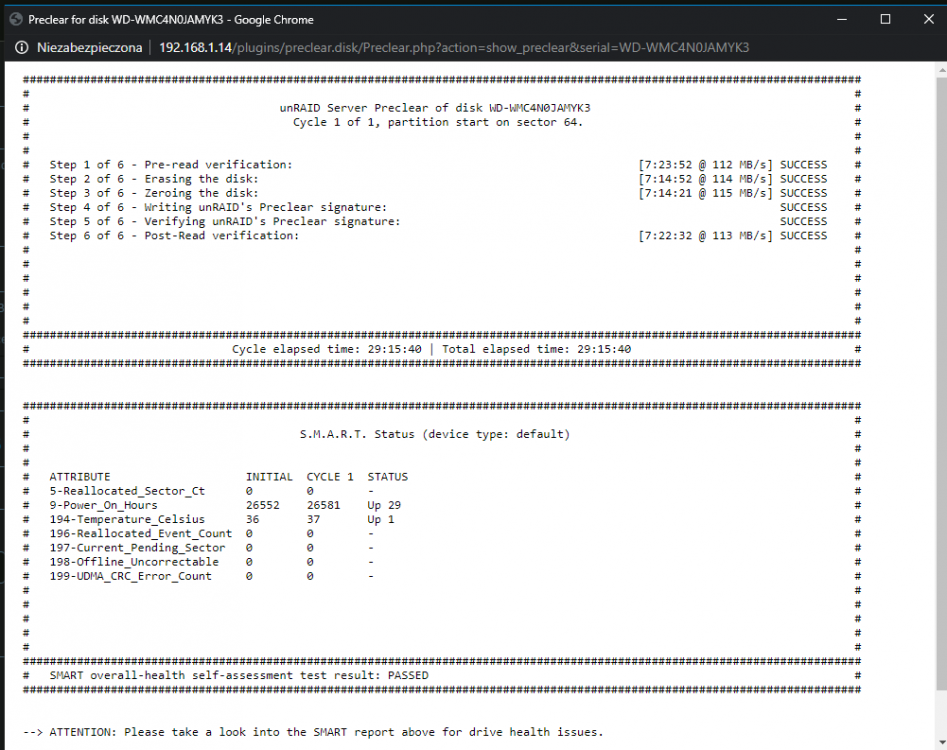Image resolution: width=947 pixels, height=750 pixels.
Task: Click '197-Current_Pending_Sector' attribute row
Action: pyautogui.click(x=137, y=548)
